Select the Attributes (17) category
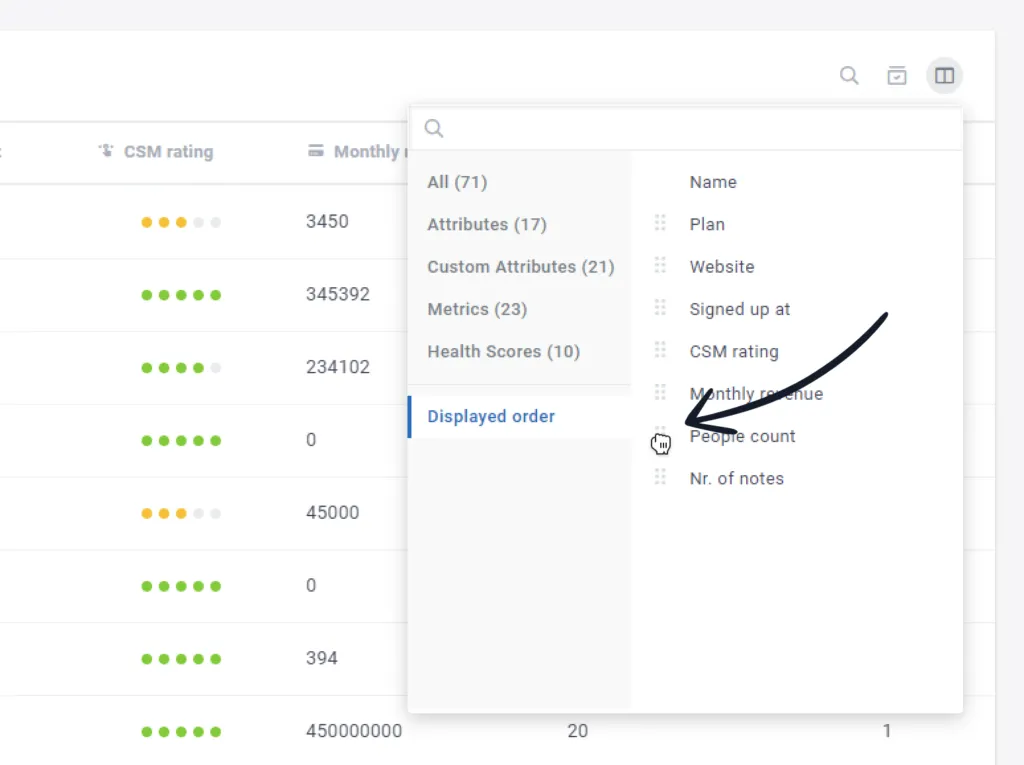Screen dimensions: 1024x765 pos(487,224)
